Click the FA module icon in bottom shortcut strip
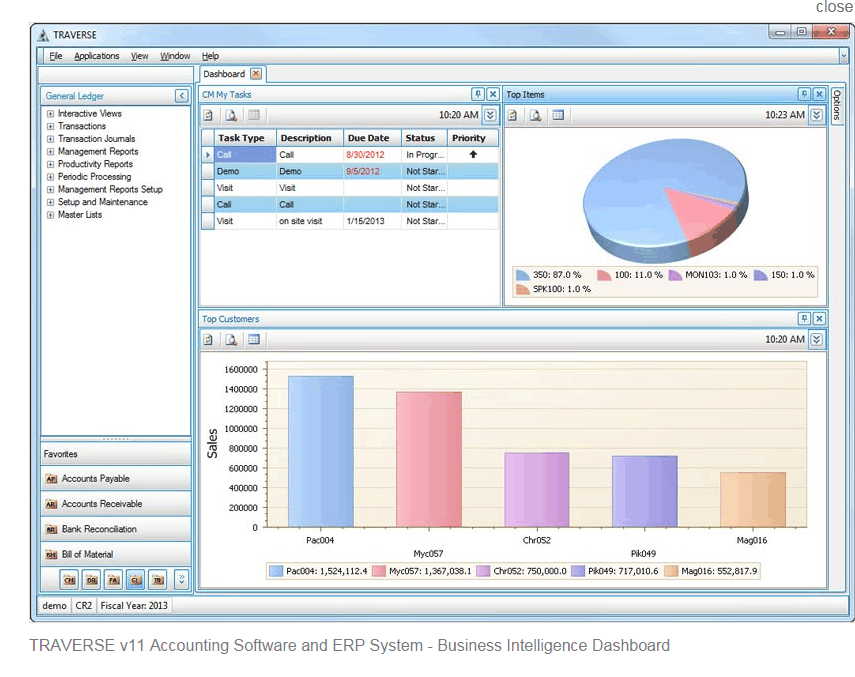 click(113, 580)
